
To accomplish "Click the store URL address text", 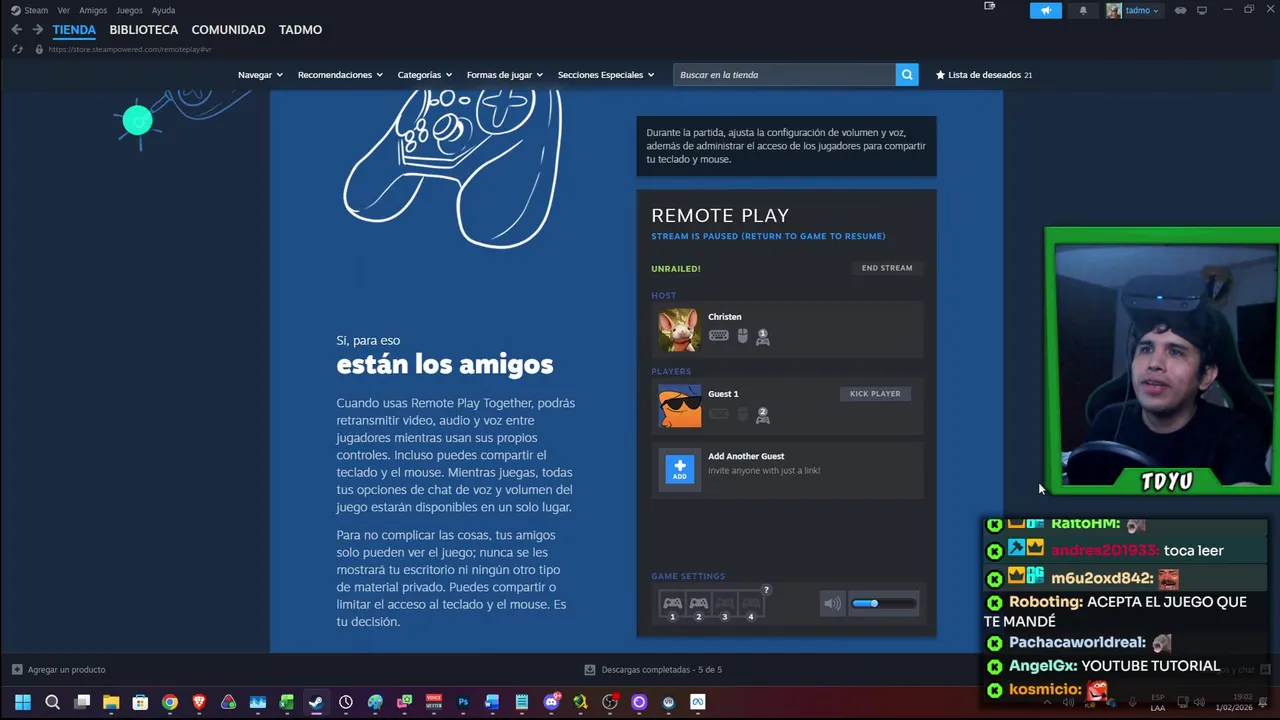I will tap(129, 49).
